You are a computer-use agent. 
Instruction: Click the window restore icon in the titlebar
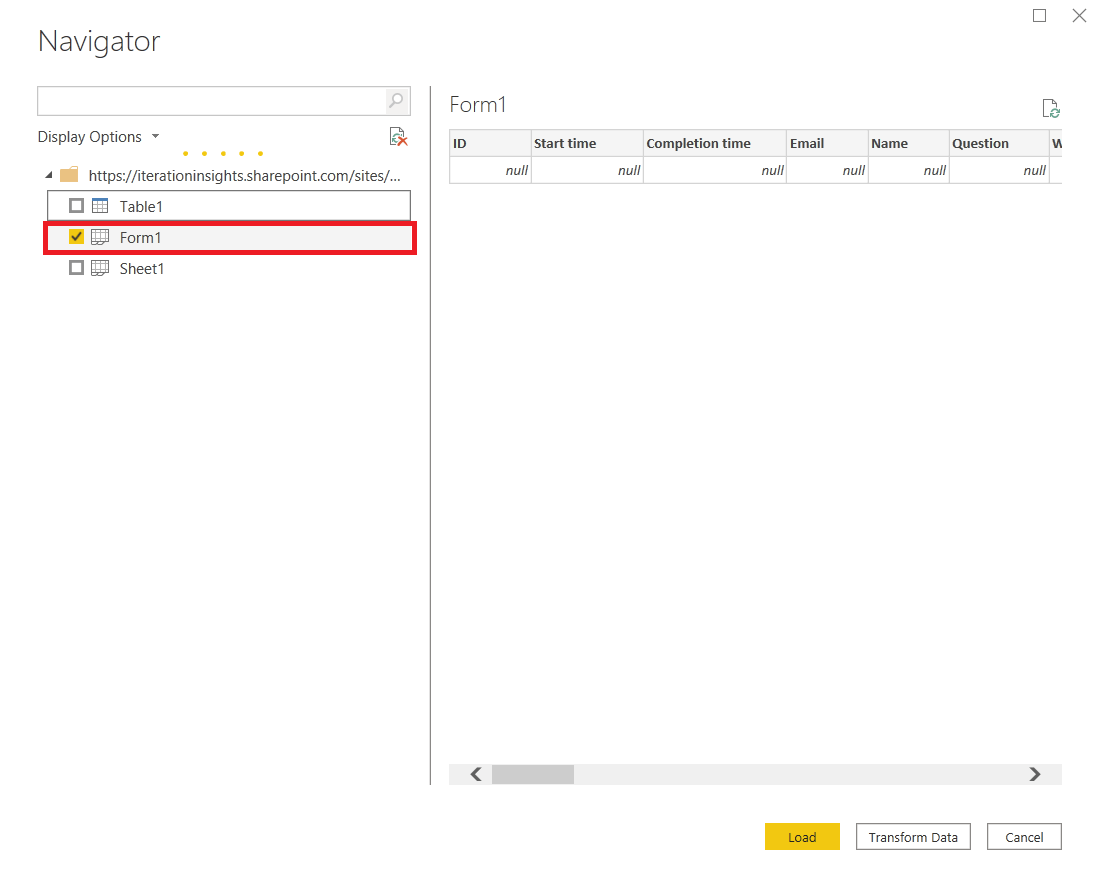1039,15
